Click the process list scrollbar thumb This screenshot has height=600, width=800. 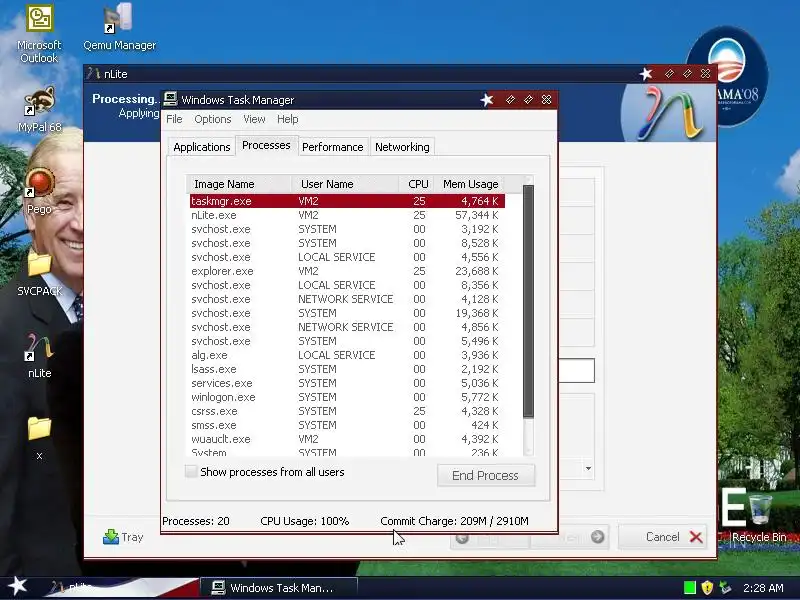click(528, 301)
